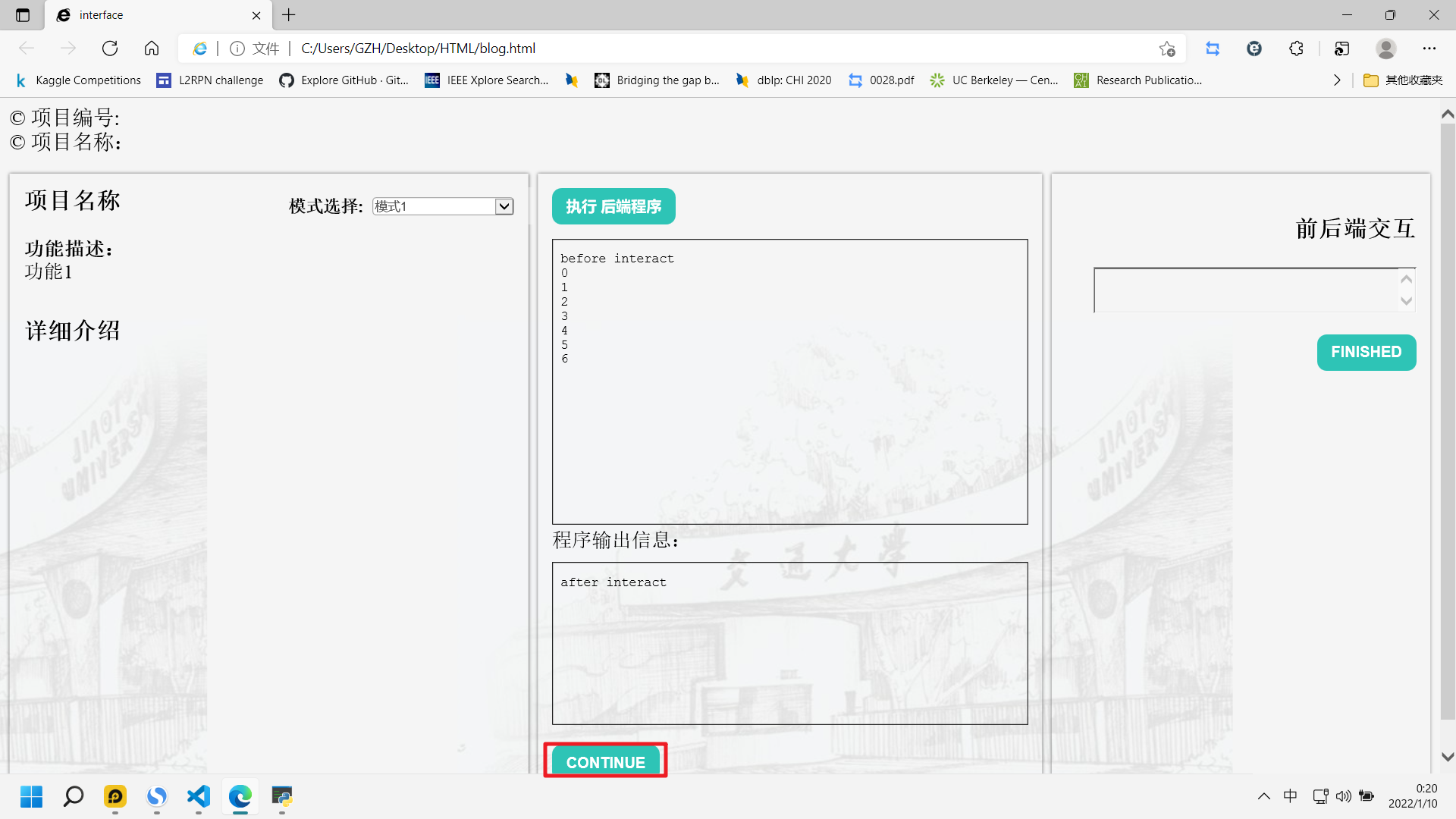Click the program output text area
This screenshot has width=1456, height=819.
tap(790, 644)
